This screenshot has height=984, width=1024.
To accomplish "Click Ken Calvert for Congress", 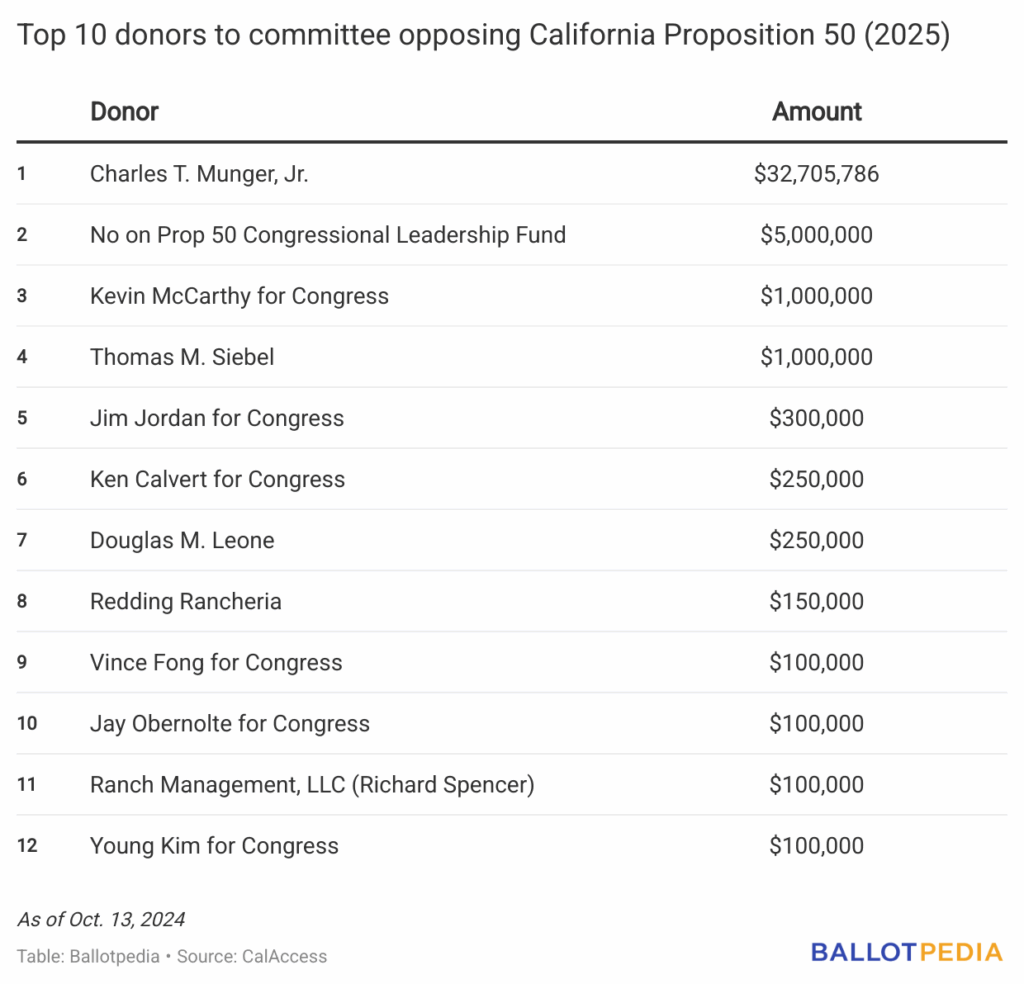I will pyautogui.click(x=217, y=479).
